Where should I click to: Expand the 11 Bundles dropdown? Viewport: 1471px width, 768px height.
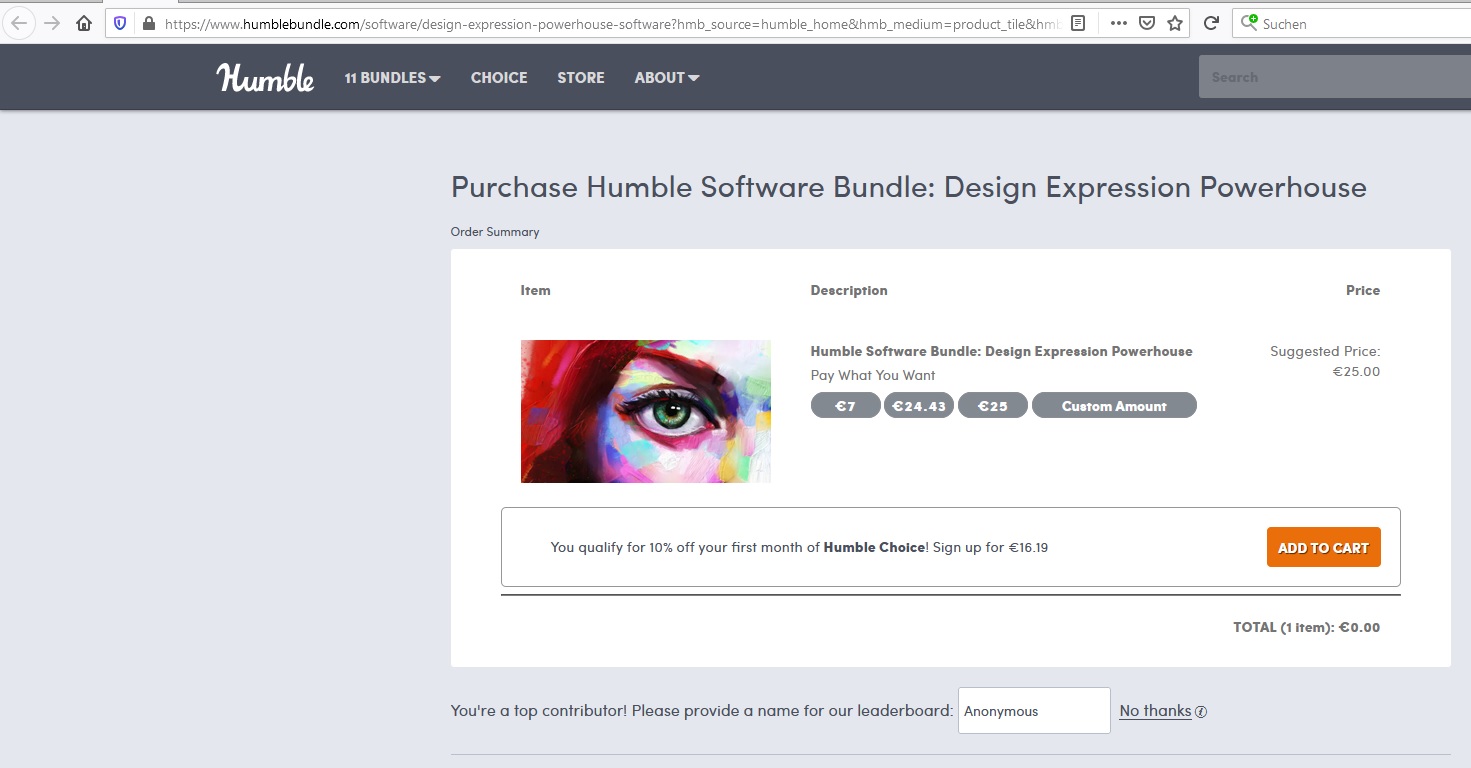click(x=392, y=77)
